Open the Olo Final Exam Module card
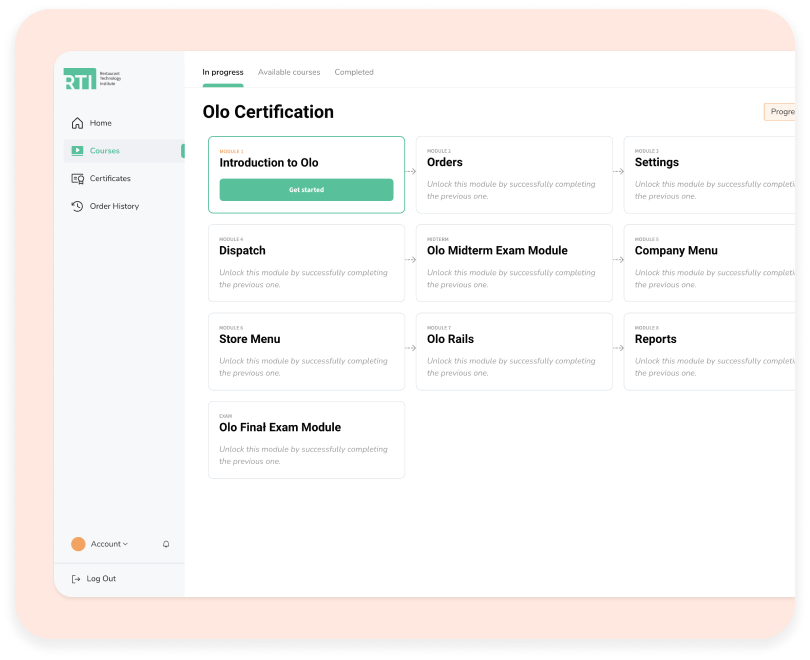Image resolution: width=810 pixels, height=660 pixels. pyautogui.click(x=306, y=440)
